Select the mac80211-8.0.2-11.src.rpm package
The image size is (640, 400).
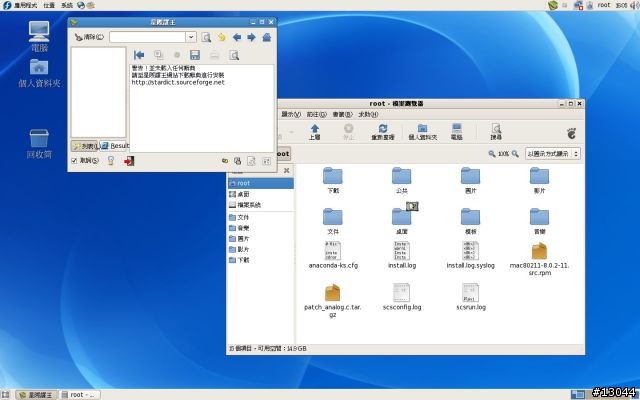pos(539,259)
